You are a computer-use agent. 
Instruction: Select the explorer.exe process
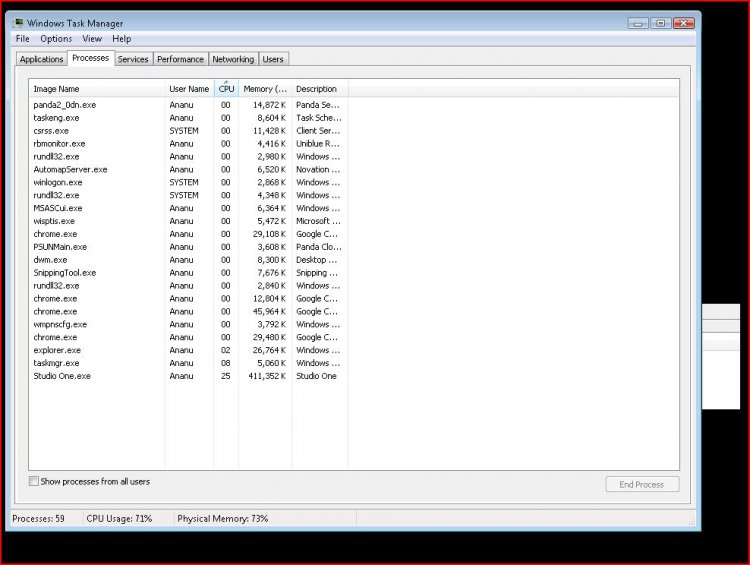(x=188, y=350)
